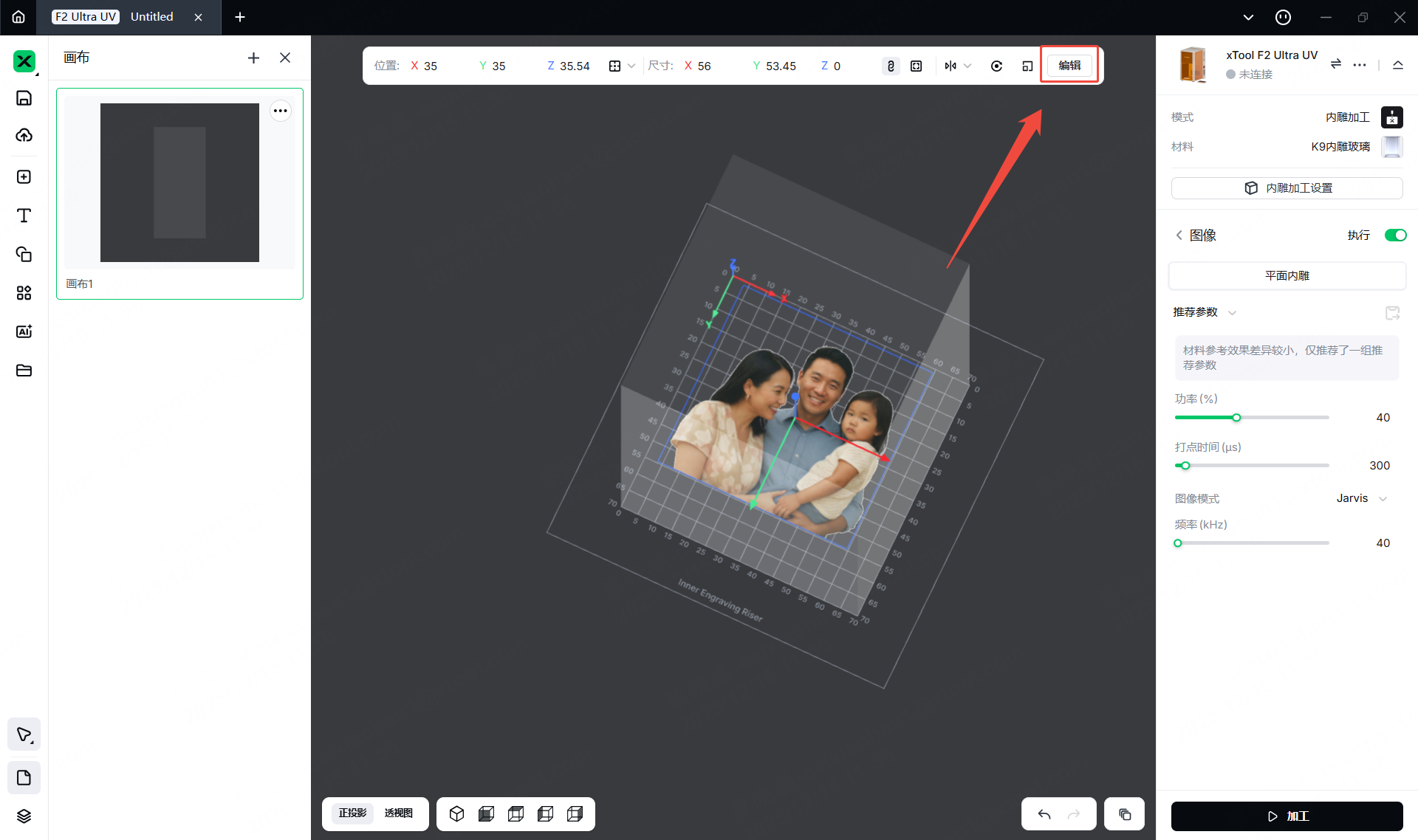This screenshot has width=1418, height=840.
Task: Expand the 推荐参数 chevron
Action: point(1232,313)
